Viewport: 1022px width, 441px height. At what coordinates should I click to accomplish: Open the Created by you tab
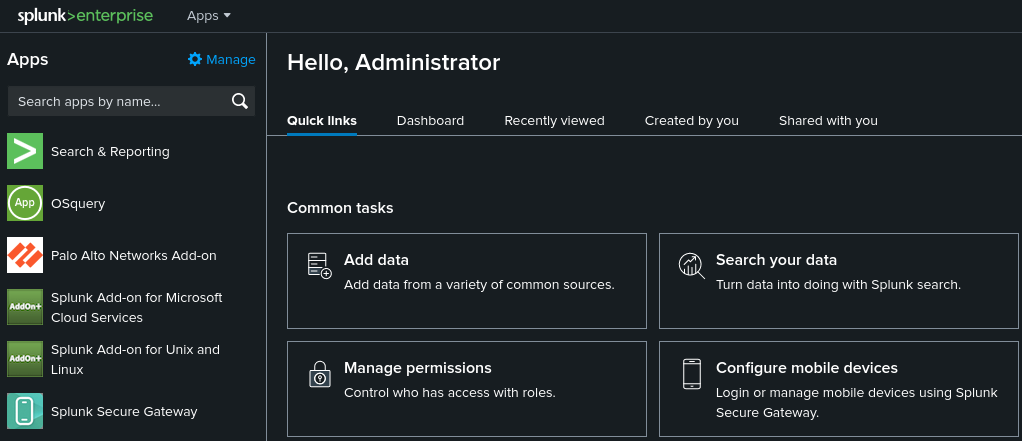point(692,121)
